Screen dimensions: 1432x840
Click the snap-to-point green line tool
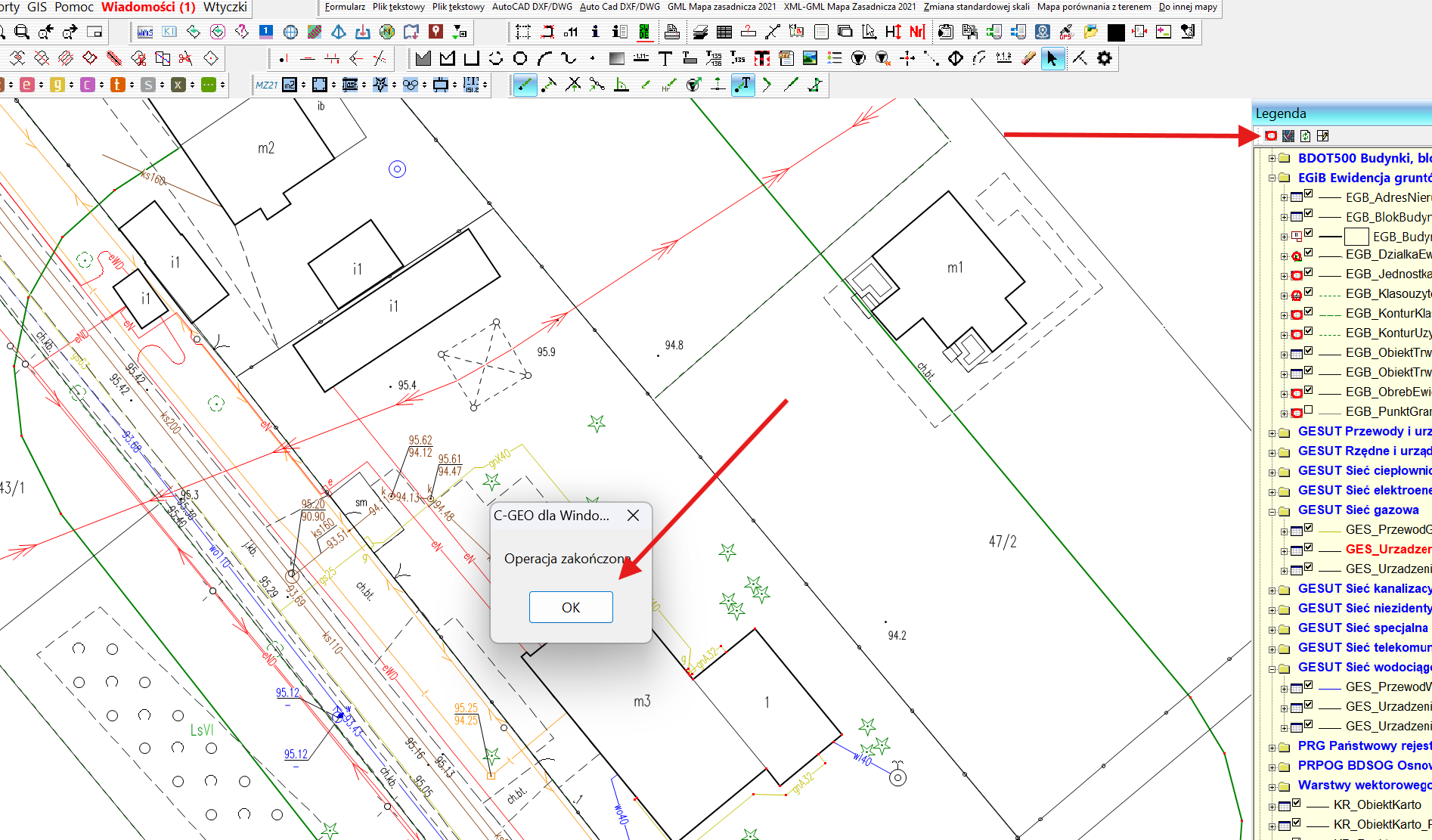pyautogui.click(x=525, y=85)
